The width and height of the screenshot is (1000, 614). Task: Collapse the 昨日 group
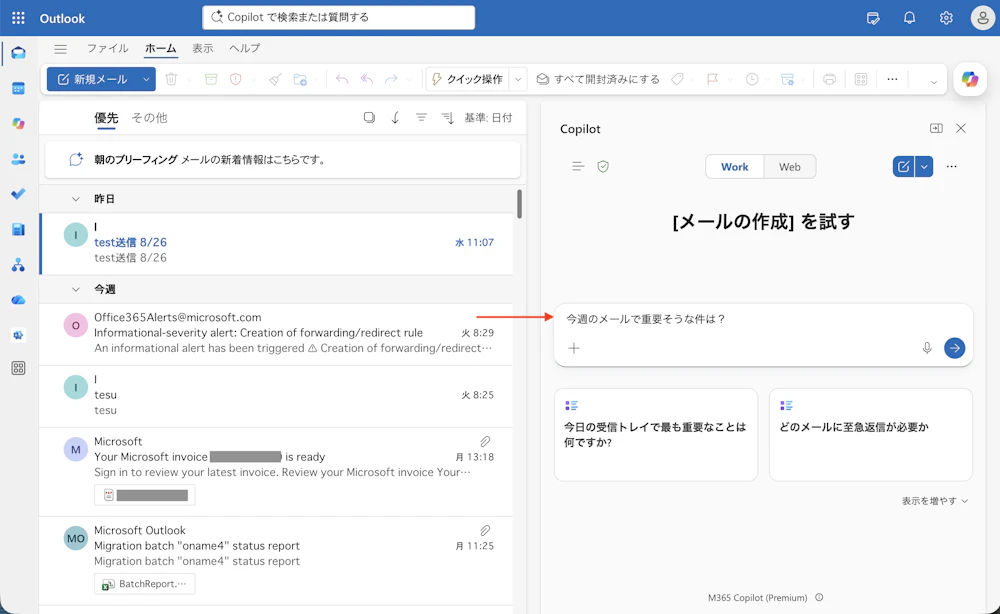coord(76,199)
